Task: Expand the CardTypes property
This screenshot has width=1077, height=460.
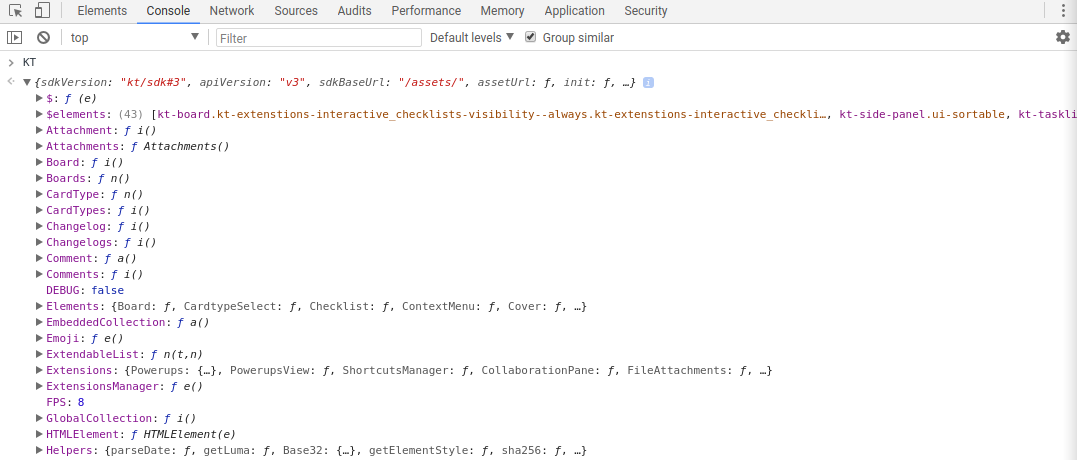Action: [40, 210]
